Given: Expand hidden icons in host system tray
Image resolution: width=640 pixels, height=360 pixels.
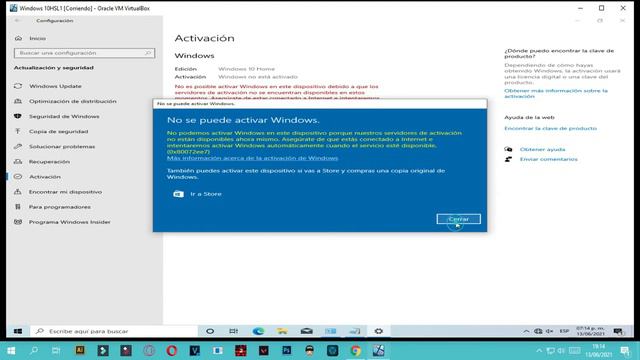Looking at the screenshot, I should click(539, 351).
